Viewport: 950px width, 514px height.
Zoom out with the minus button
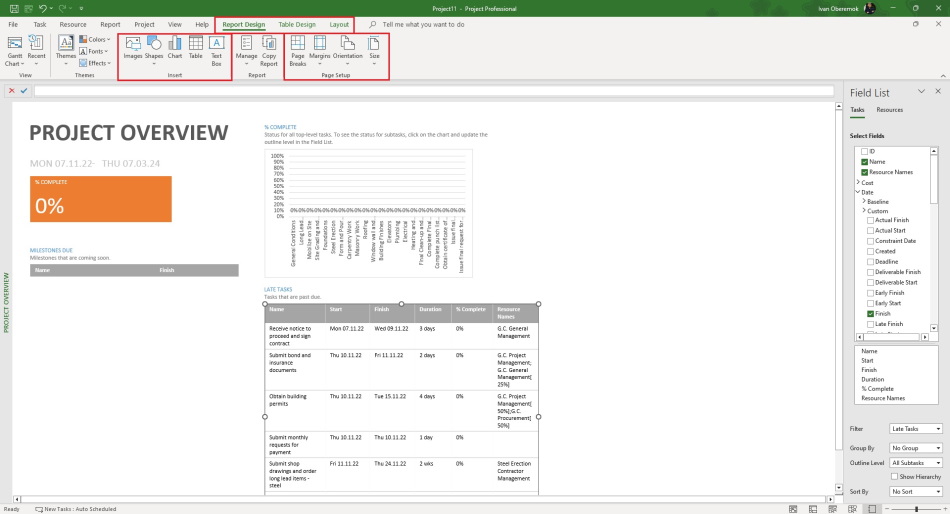887,509
